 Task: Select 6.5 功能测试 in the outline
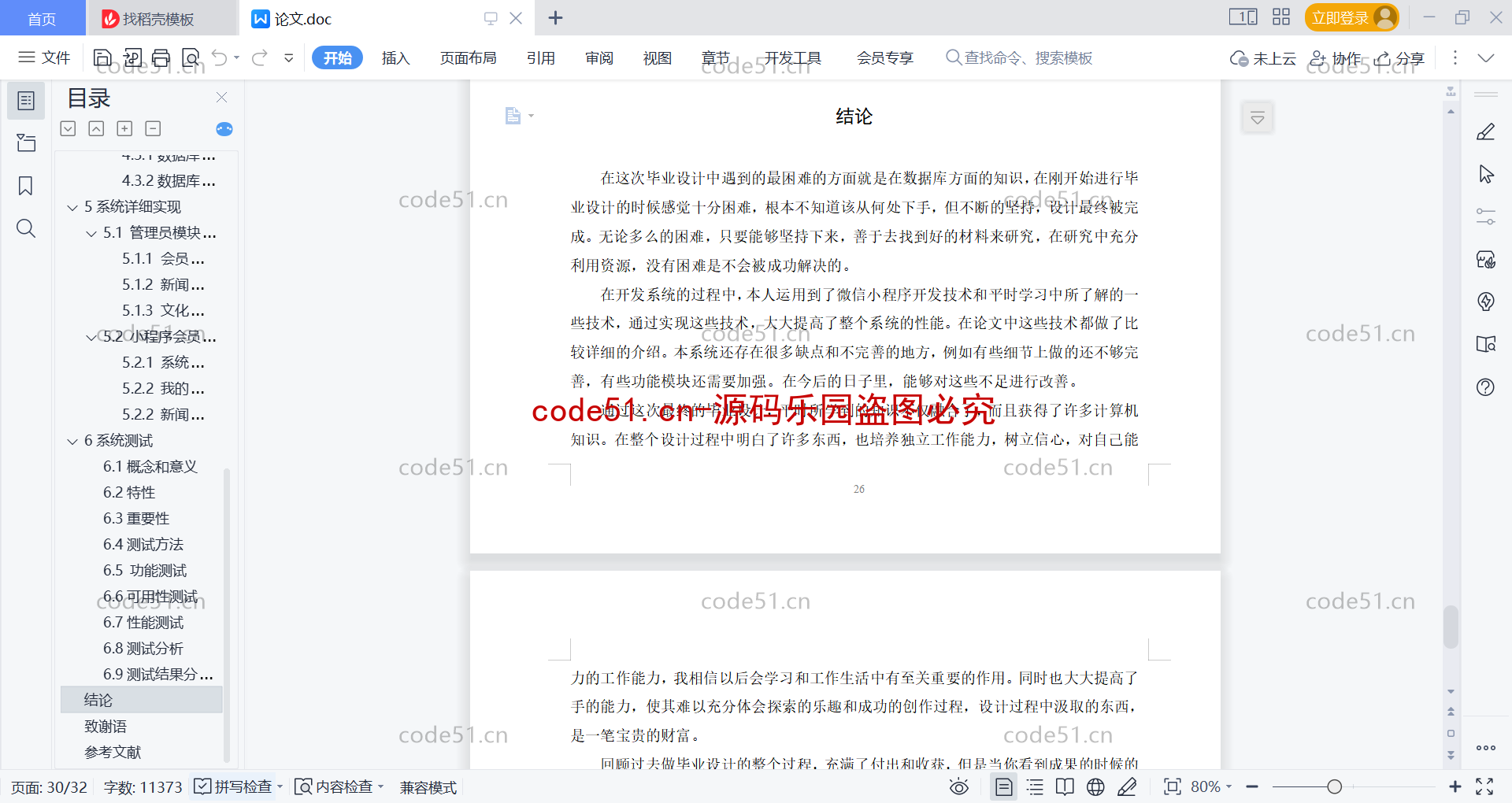[x=145, y=570]
